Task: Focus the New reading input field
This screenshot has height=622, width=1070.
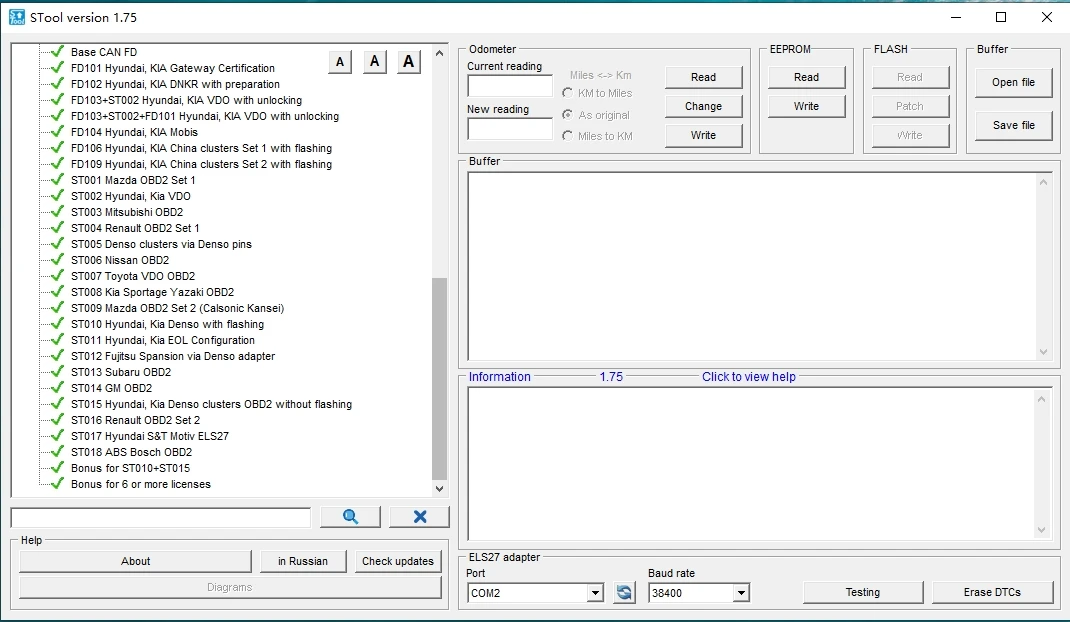Action: (x=509, y=129)
